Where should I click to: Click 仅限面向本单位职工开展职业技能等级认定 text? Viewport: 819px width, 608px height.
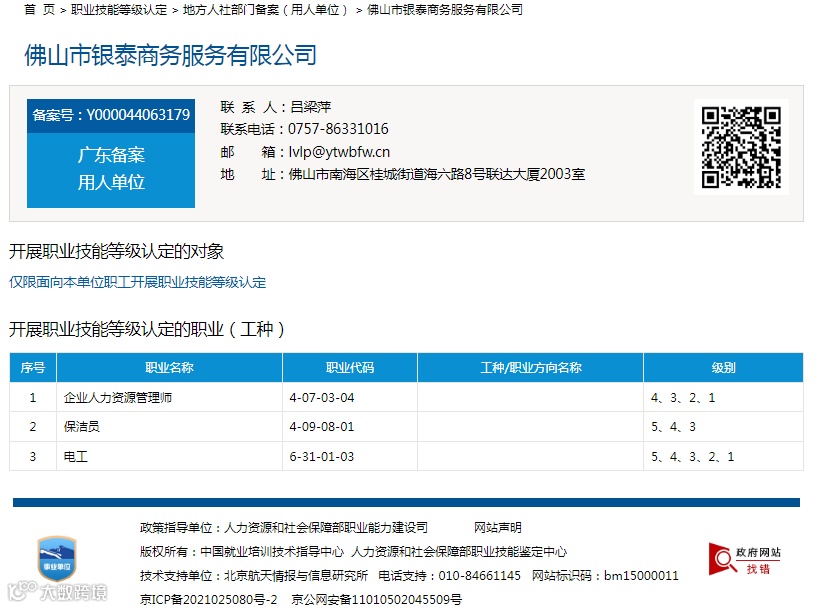pos(137,282)
